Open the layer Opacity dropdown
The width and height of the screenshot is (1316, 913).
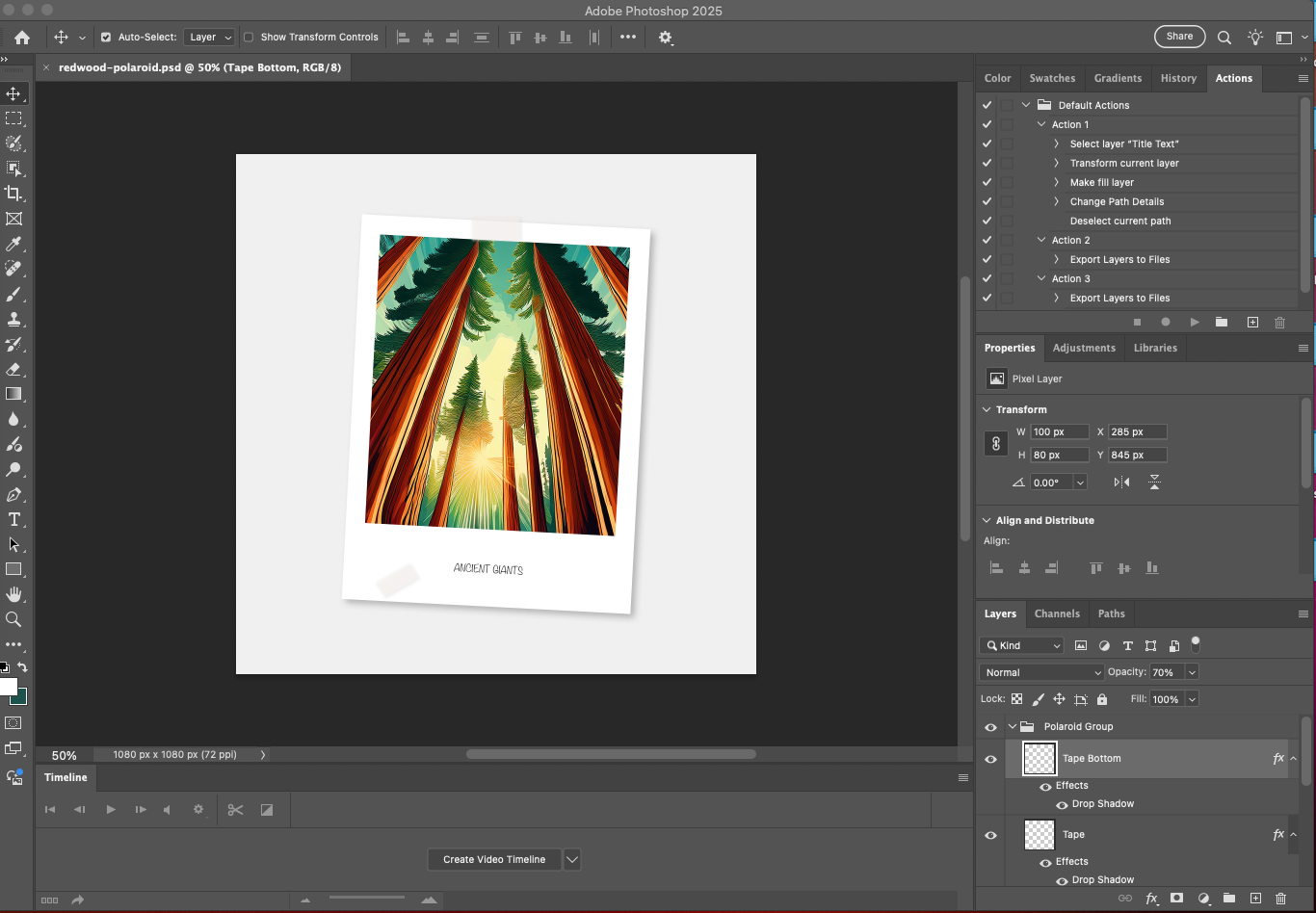click(x=1192, y=672)
